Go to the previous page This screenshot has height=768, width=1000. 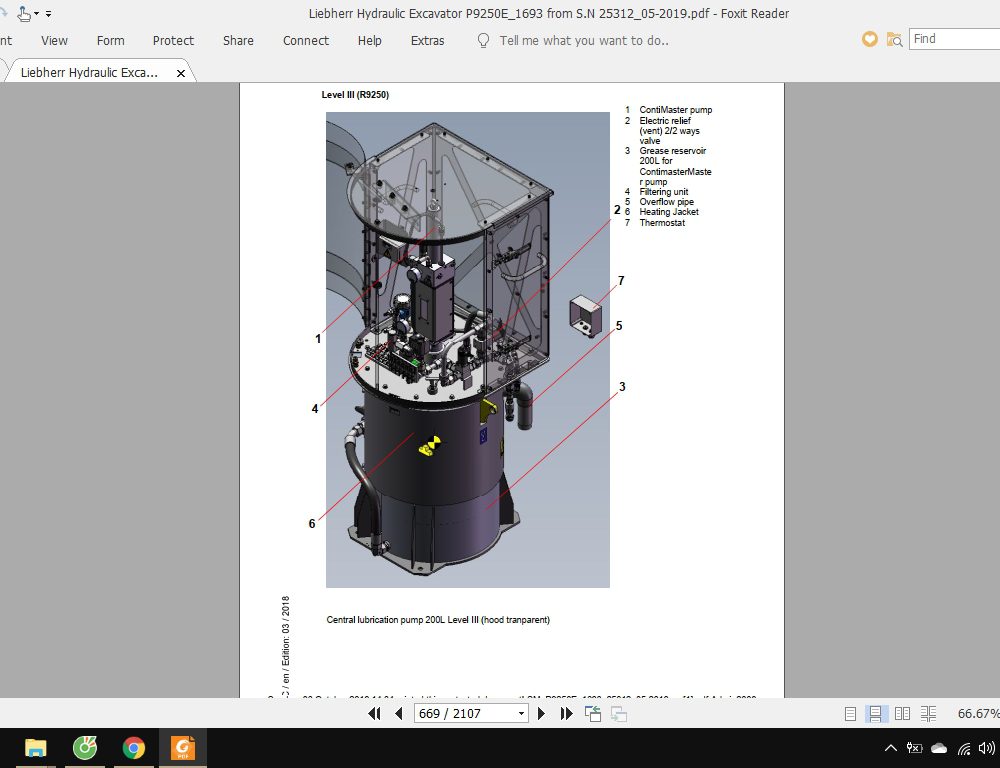click(x=398, y=713)
